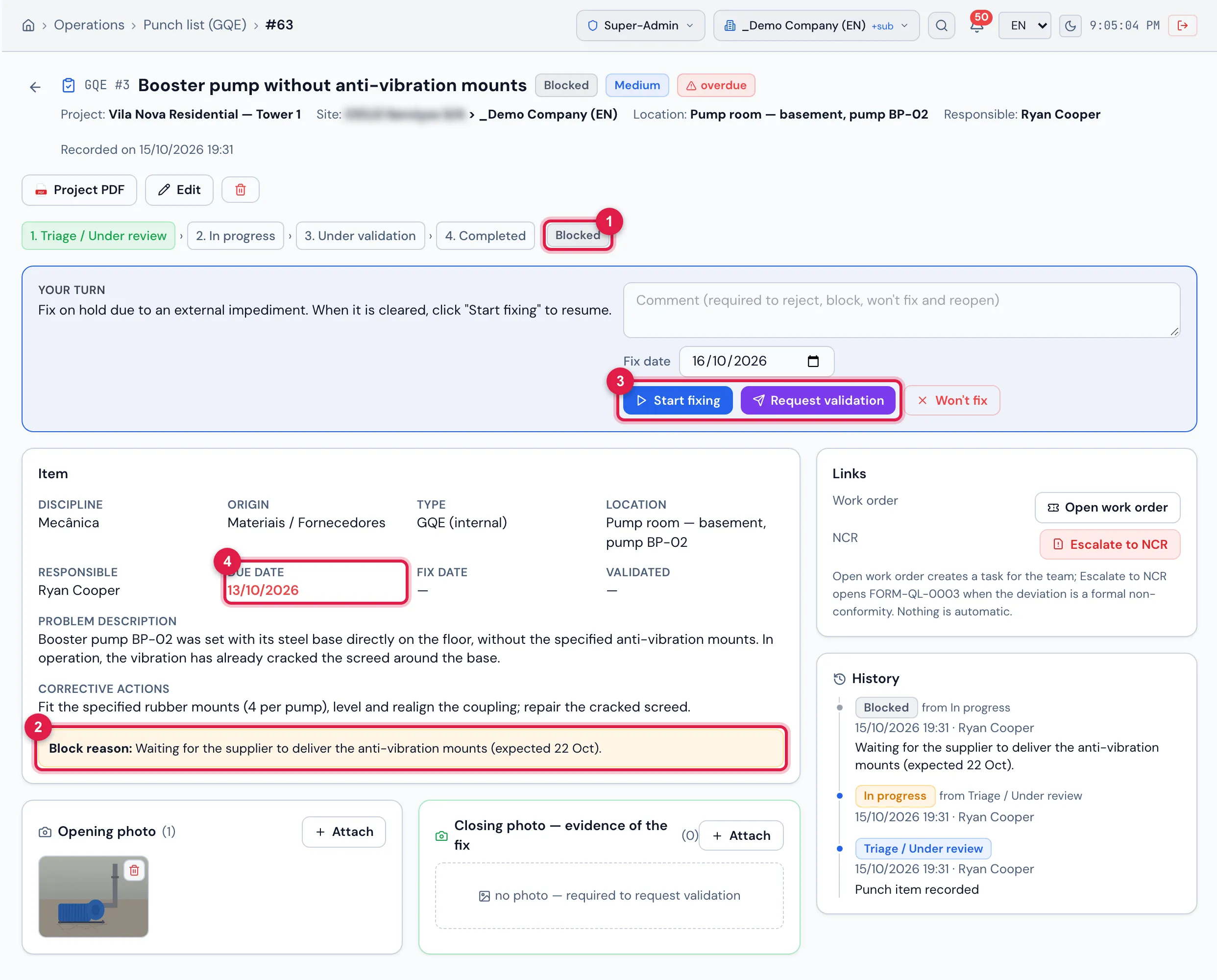1217x980 pixels.
Task: Select step 1. Triage / Under review
Action: (x=98, y=235)
